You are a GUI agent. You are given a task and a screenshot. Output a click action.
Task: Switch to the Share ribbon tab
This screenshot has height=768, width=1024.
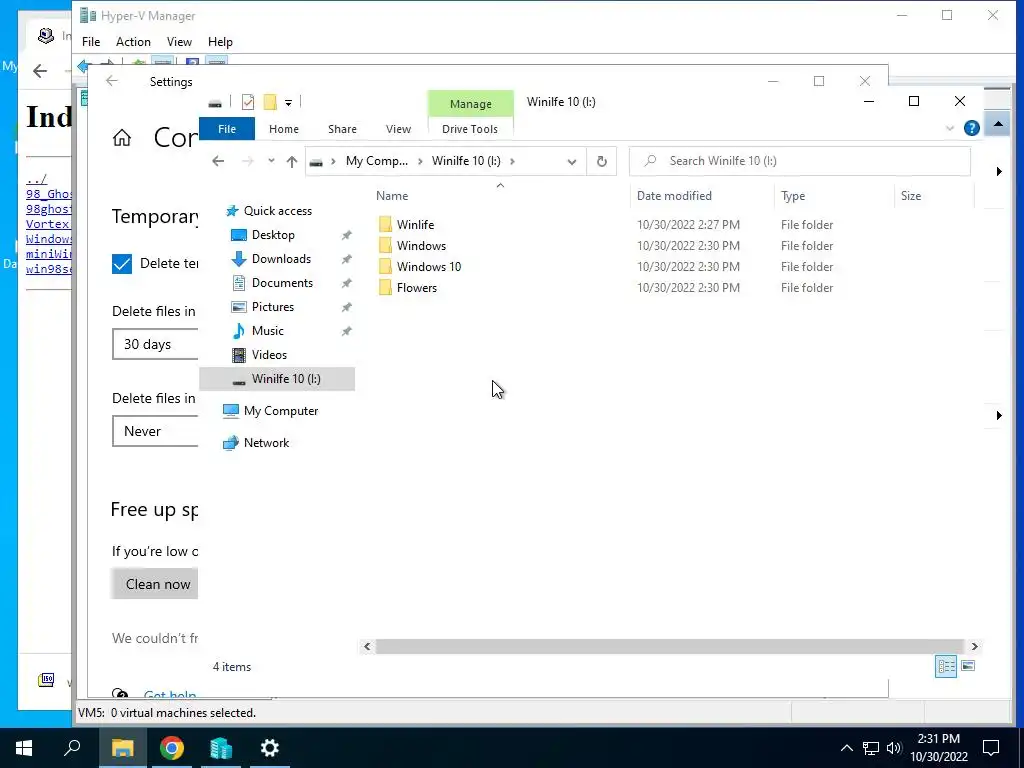[342, 129]
